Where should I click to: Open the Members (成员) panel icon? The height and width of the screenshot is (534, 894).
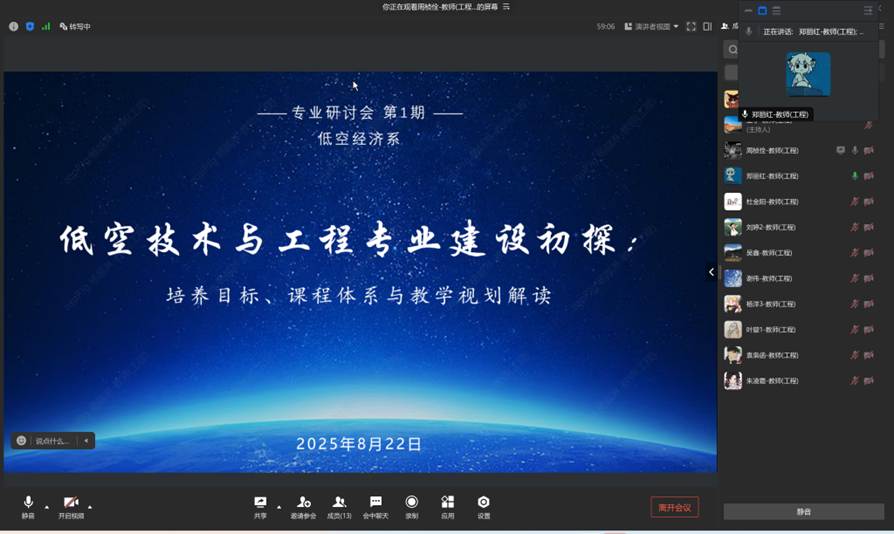point(339,505)
